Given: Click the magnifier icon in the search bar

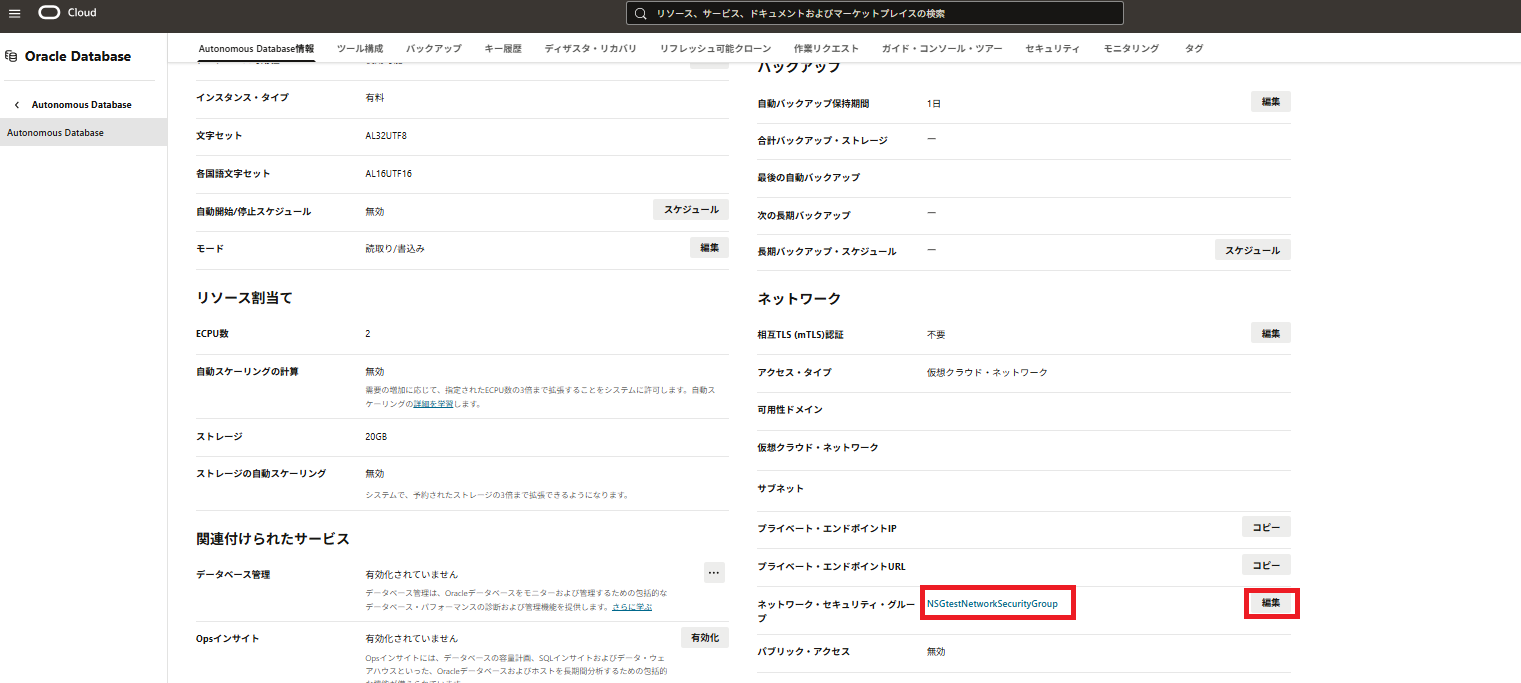Looking at the screenshot, I should 641,13.
